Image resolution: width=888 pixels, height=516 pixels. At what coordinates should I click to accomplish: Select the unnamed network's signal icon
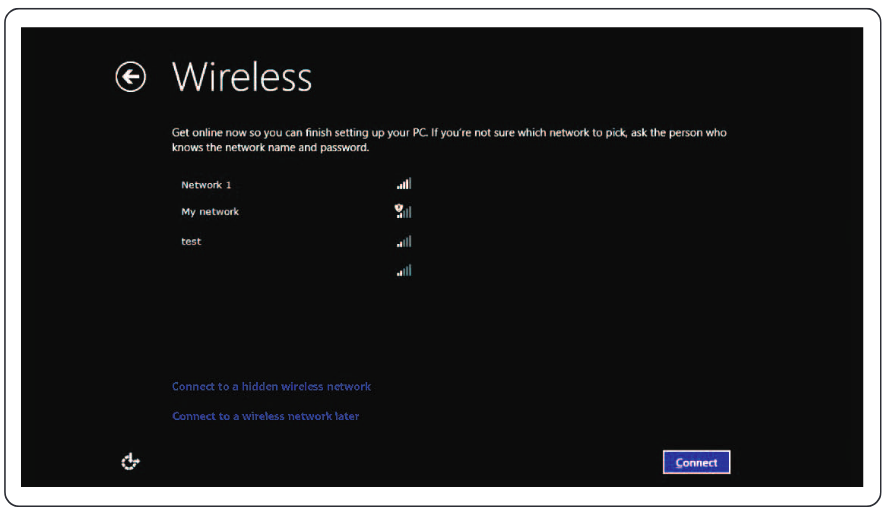coord(404,270)
